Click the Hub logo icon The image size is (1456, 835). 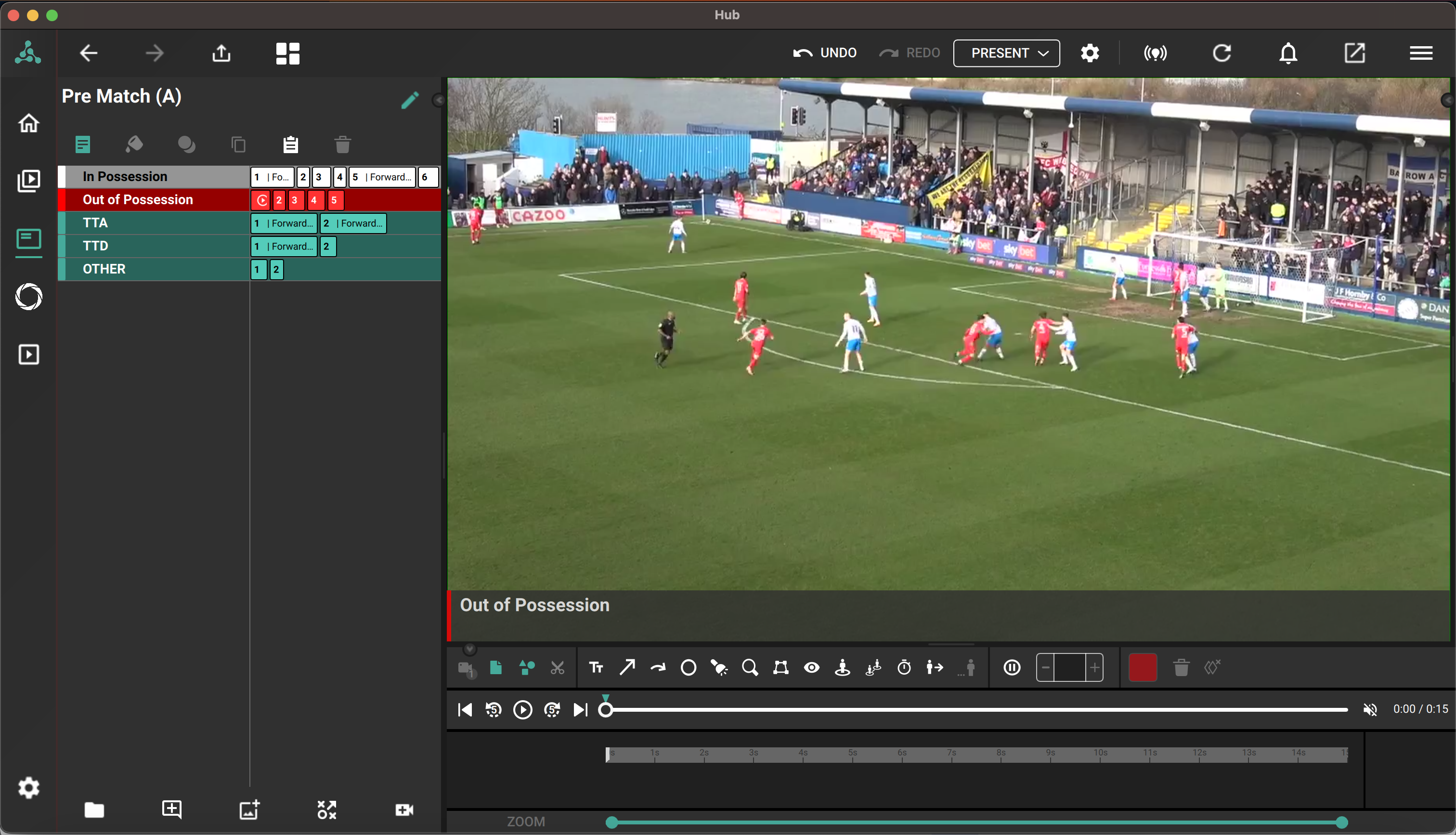(x=28, y=53)
